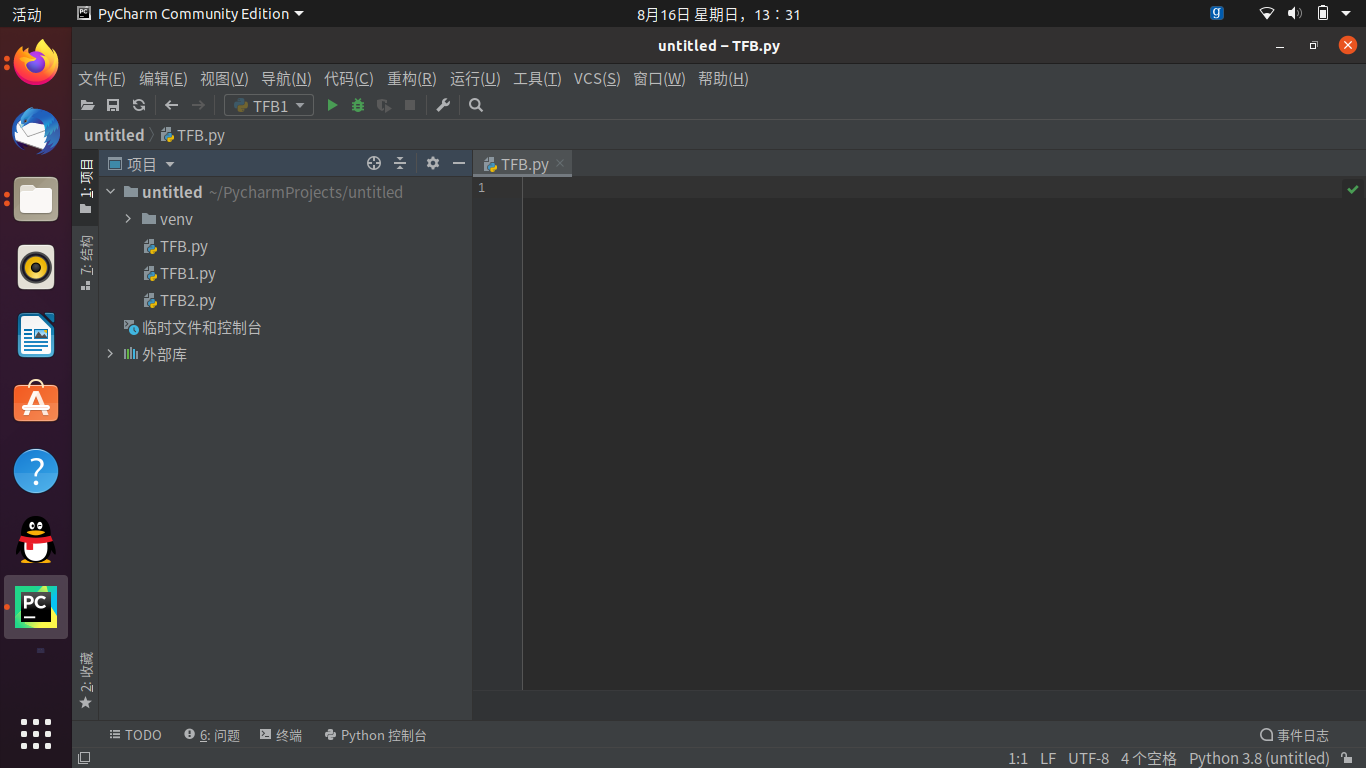
Task: Open search everywhere magnifier icon
Action: click(x=476, y=105)
